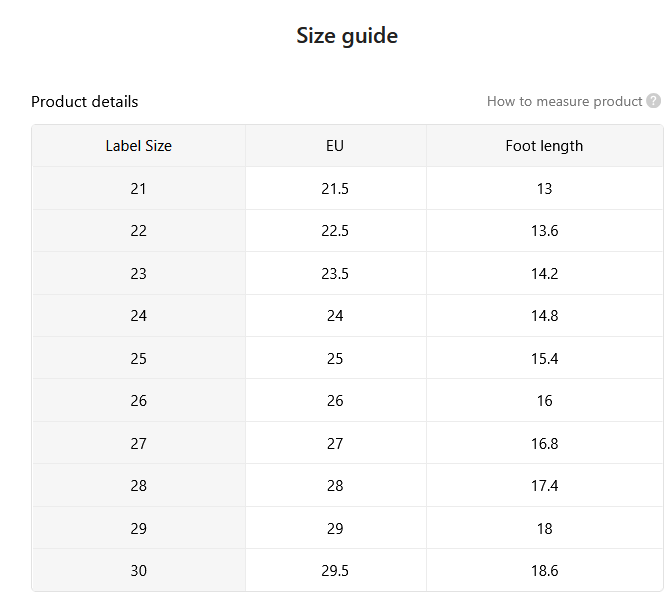Screen dimensions: 669x605
Task: Select label size 30 cell
Action: [139, 570]
